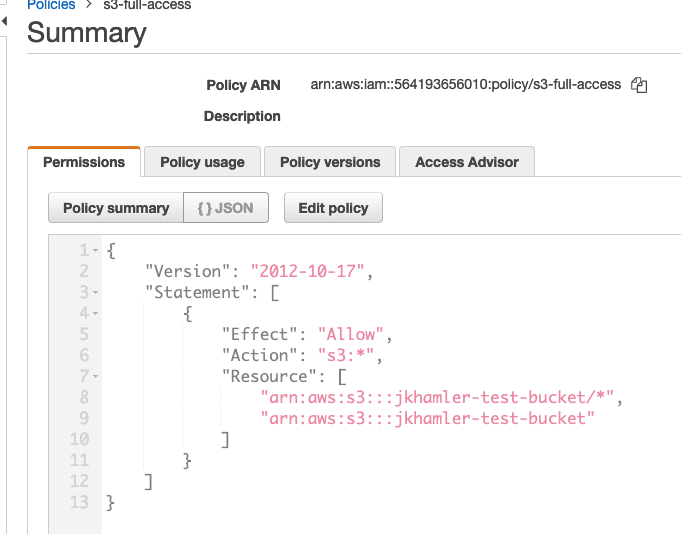
Task: Switch to the JSON view
Action: click(226, 208)
